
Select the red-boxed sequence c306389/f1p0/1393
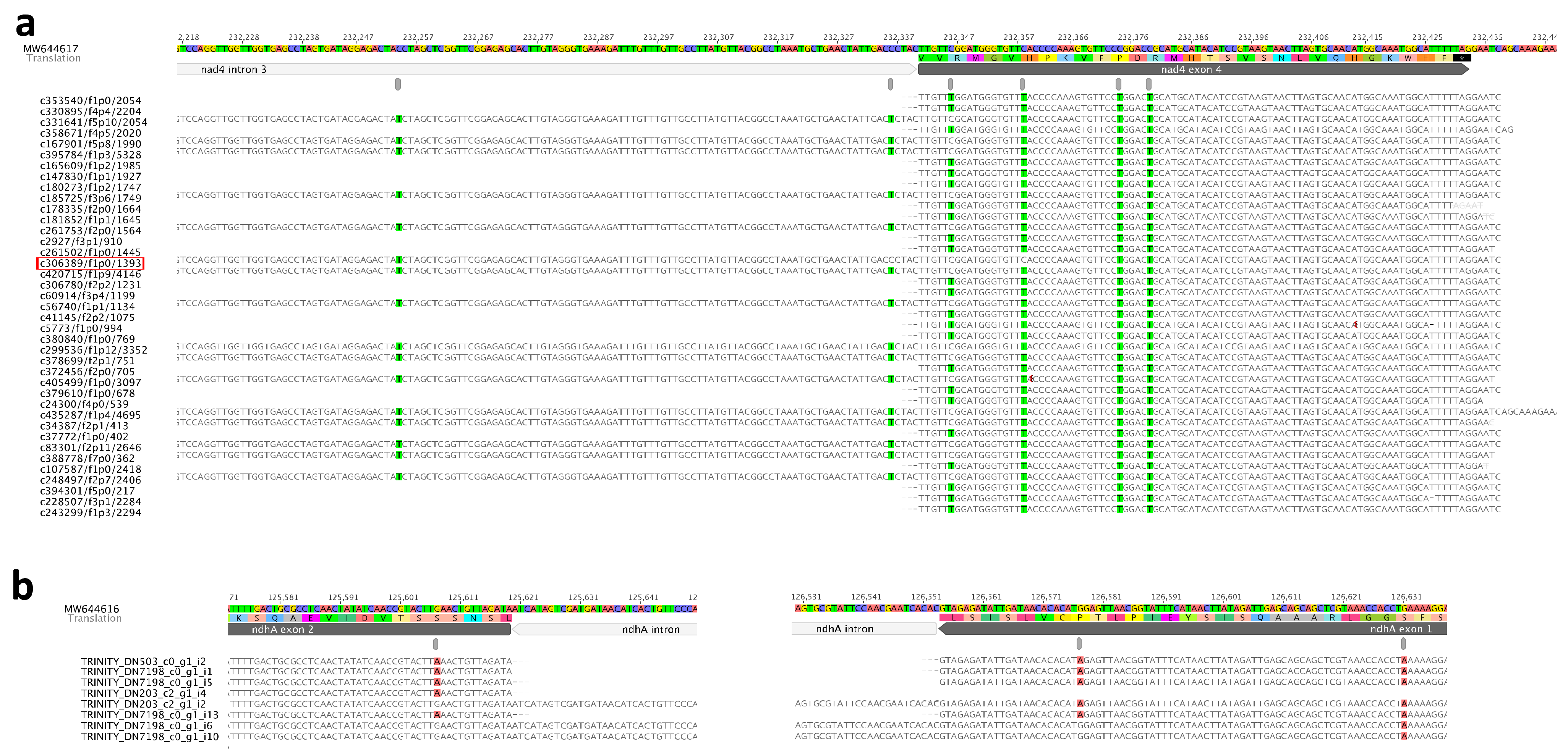(x=90, y=263)
